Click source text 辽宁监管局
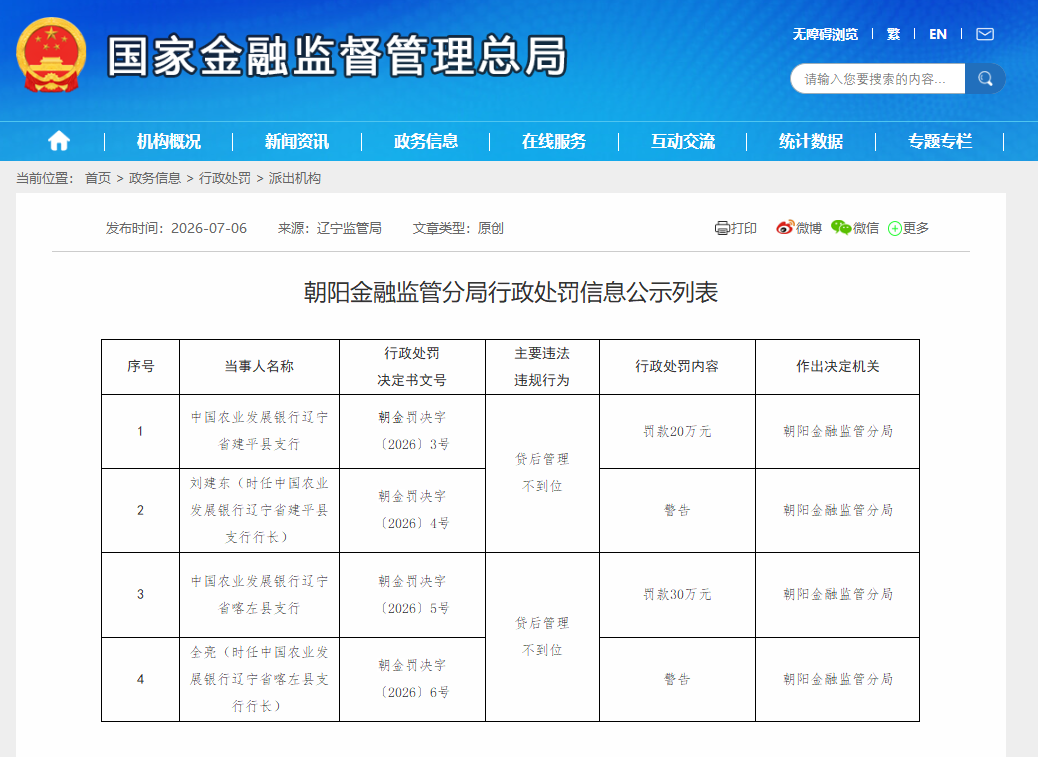 coord(349,228)
